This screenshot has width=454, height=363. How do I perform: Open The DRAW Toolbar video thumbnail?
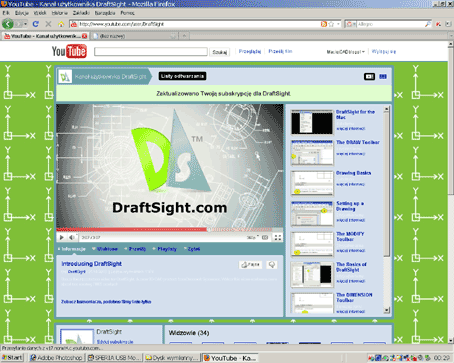tap(312, 153)
